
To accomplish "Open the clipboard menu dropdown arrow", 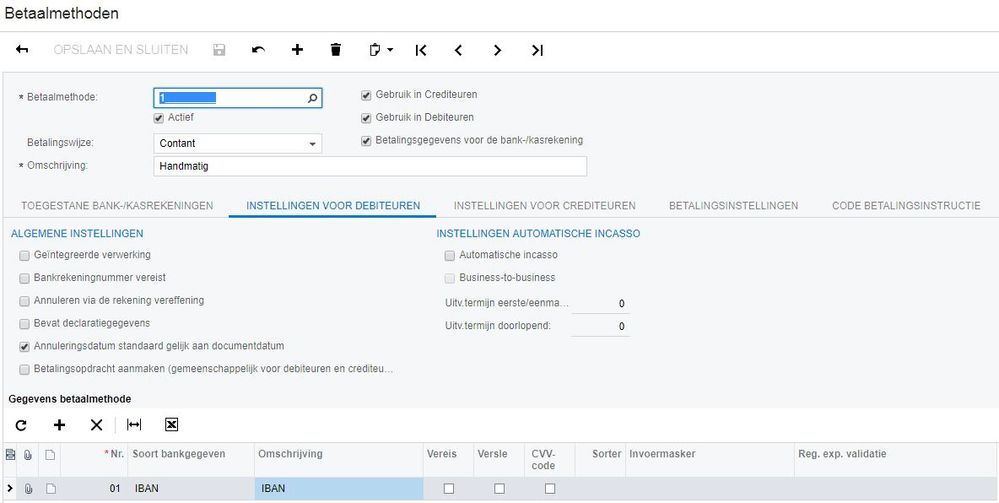I will click(x=390, y=50).
